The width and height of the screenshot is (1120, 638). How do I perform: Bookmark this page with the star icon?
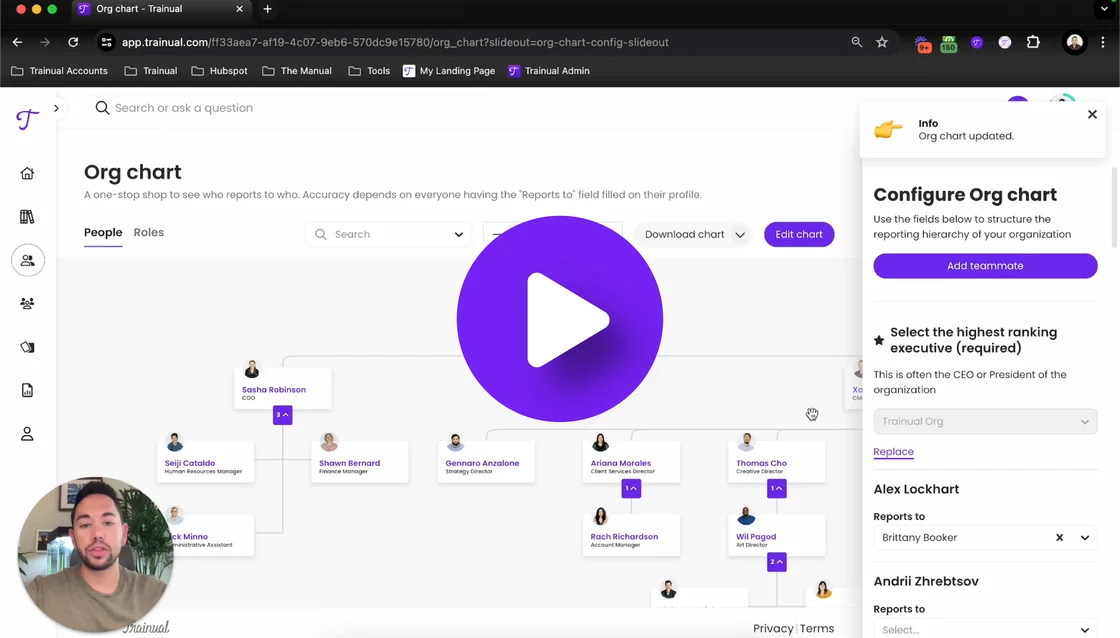[x=882, y=42]
